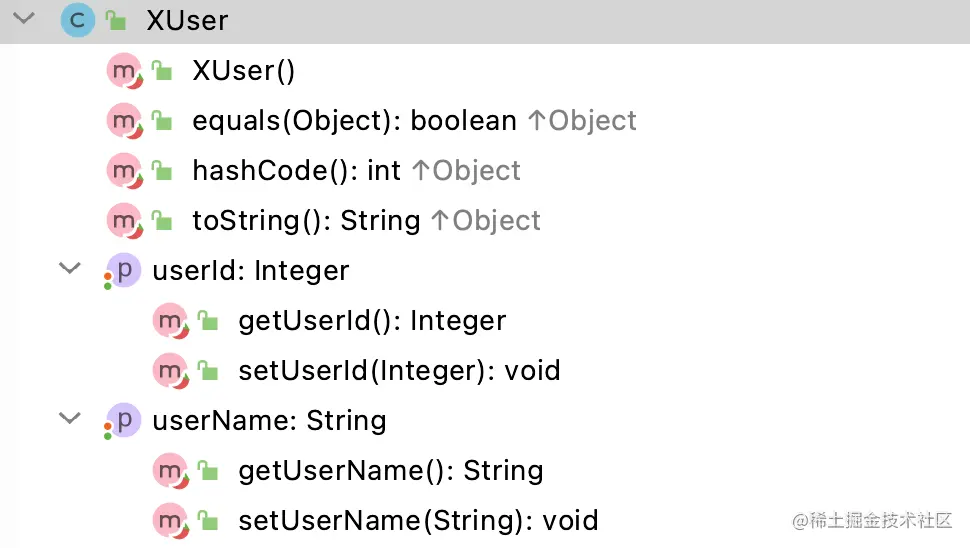Collapse the XUser class node

click(24, 19)
